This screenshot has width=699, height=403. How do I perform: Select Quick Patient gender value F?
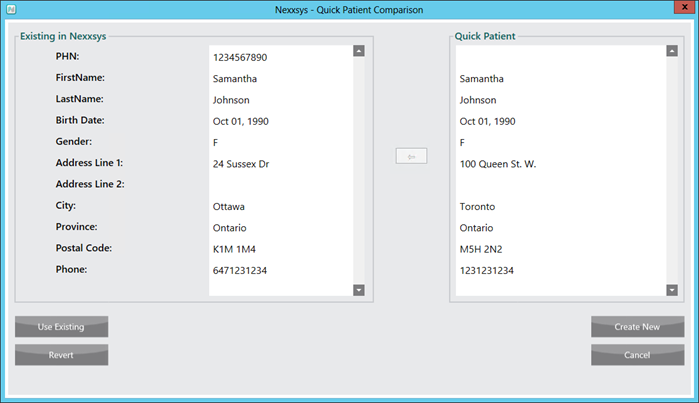pyautogui.click(x=462, y=143)
